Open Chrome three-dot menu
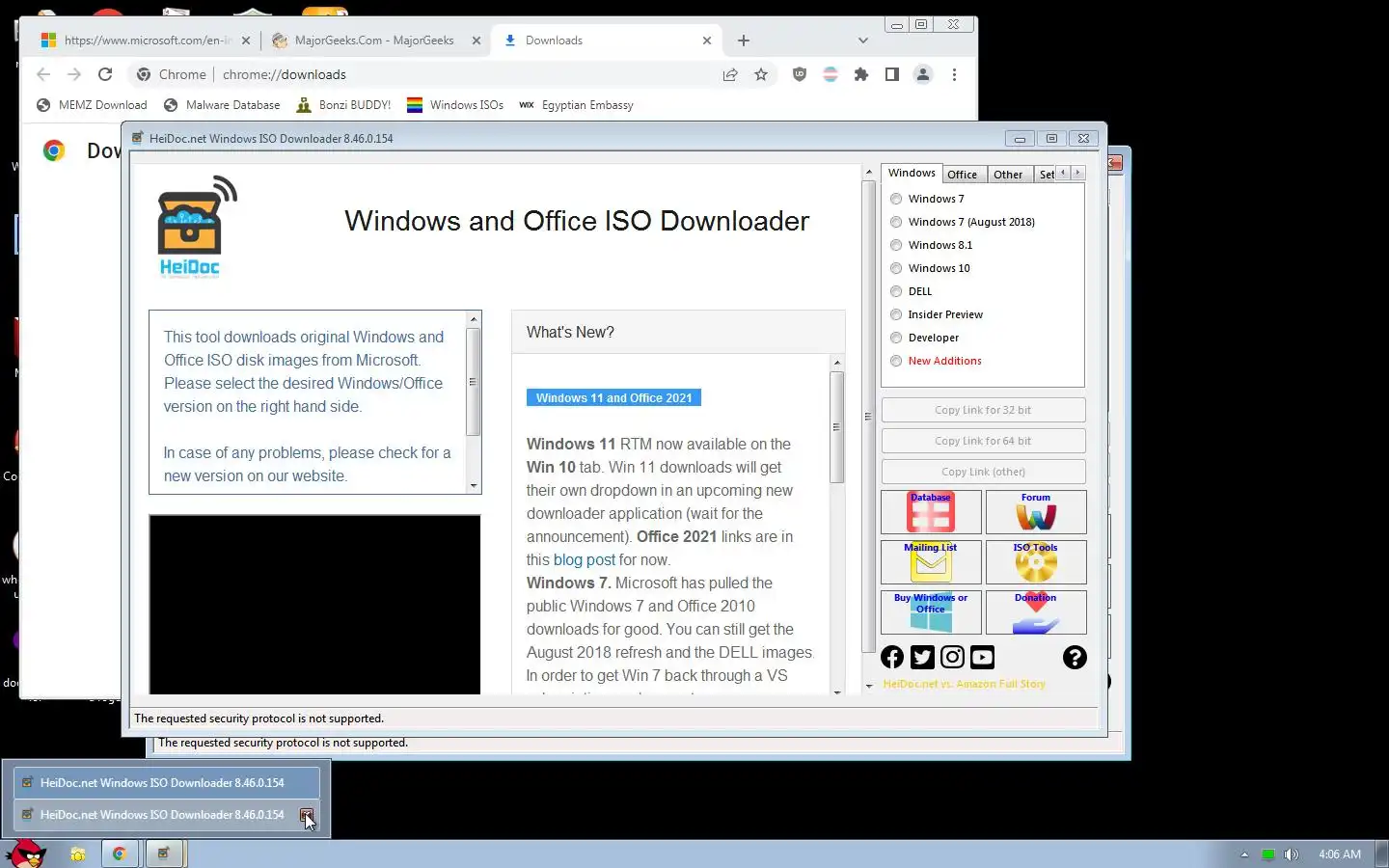Image resolution: width=1389 pixels, height=868 pixels. click(954, 74)
